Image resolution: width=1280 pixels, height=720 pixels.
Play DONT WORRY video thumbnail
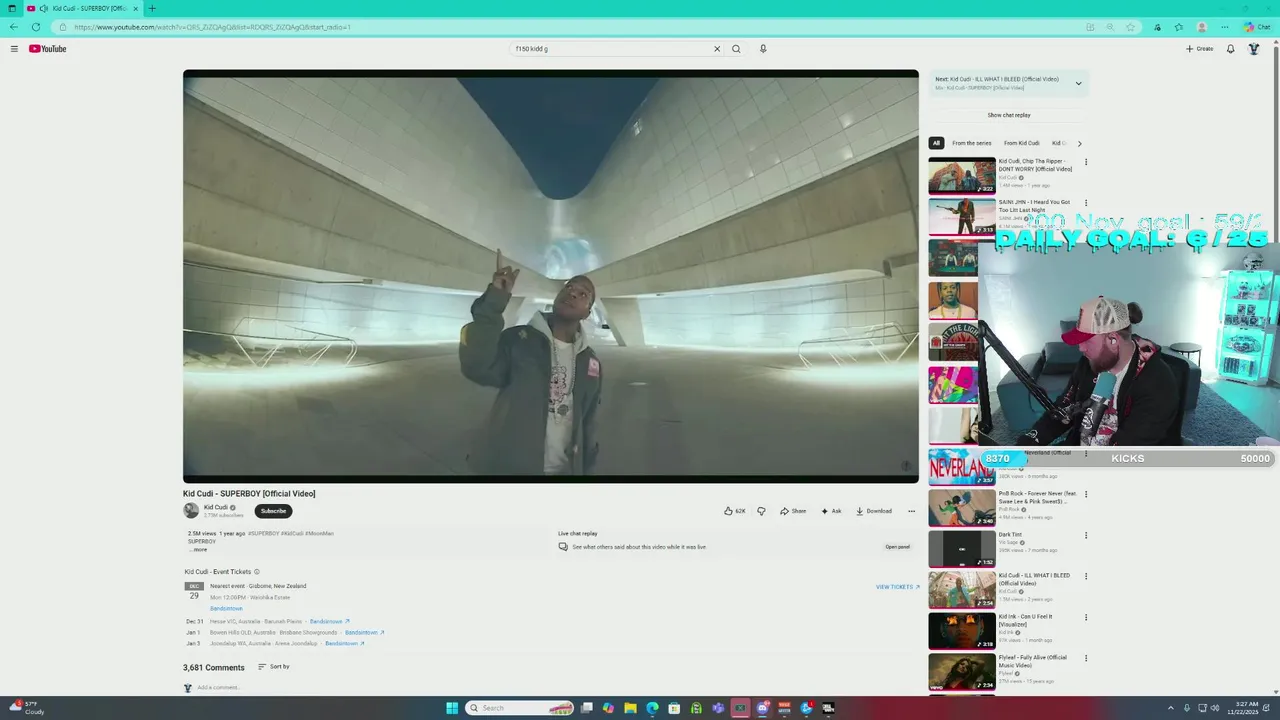[x=962, y=176]
